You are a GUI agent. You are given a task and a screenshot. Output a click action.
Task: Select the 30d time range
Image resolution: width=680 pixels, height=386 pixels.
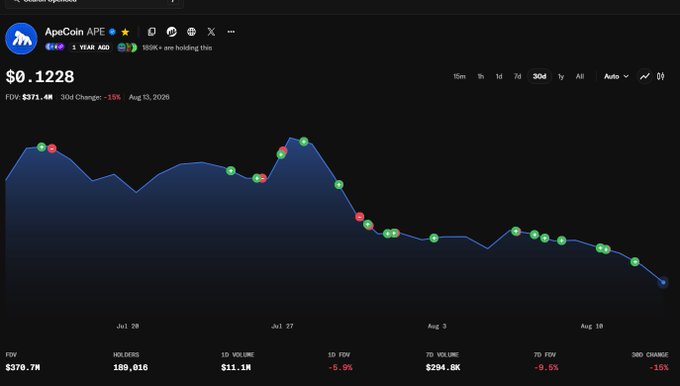point(539,76)
